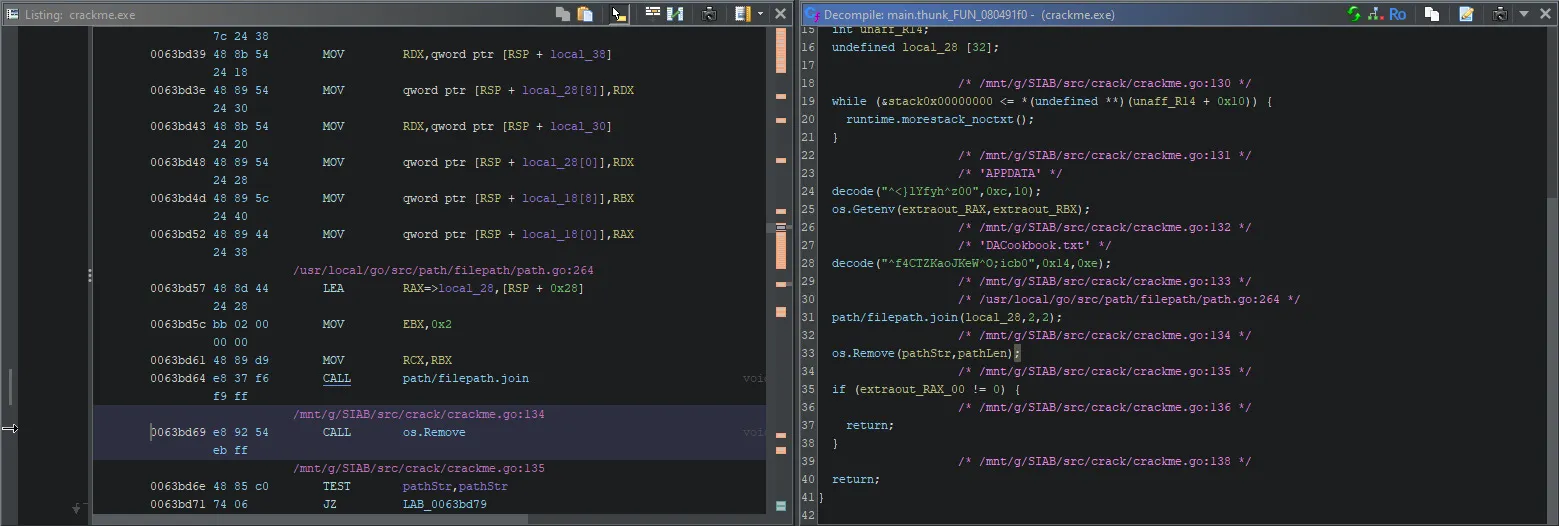The image size is (1559, 526).
Task: Click the Copy icon in Decompile toolbar
Action: 1432,14
